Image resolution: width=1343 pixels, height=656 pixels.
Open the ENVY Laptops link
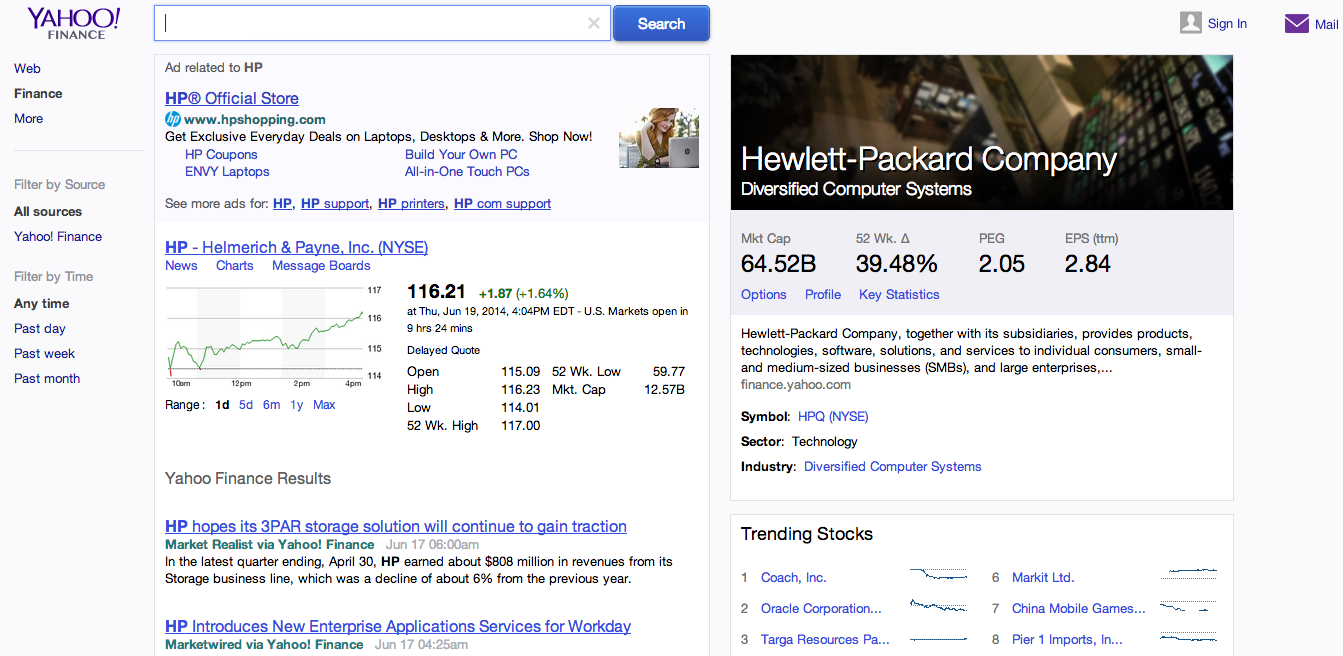tap(227, 171)
